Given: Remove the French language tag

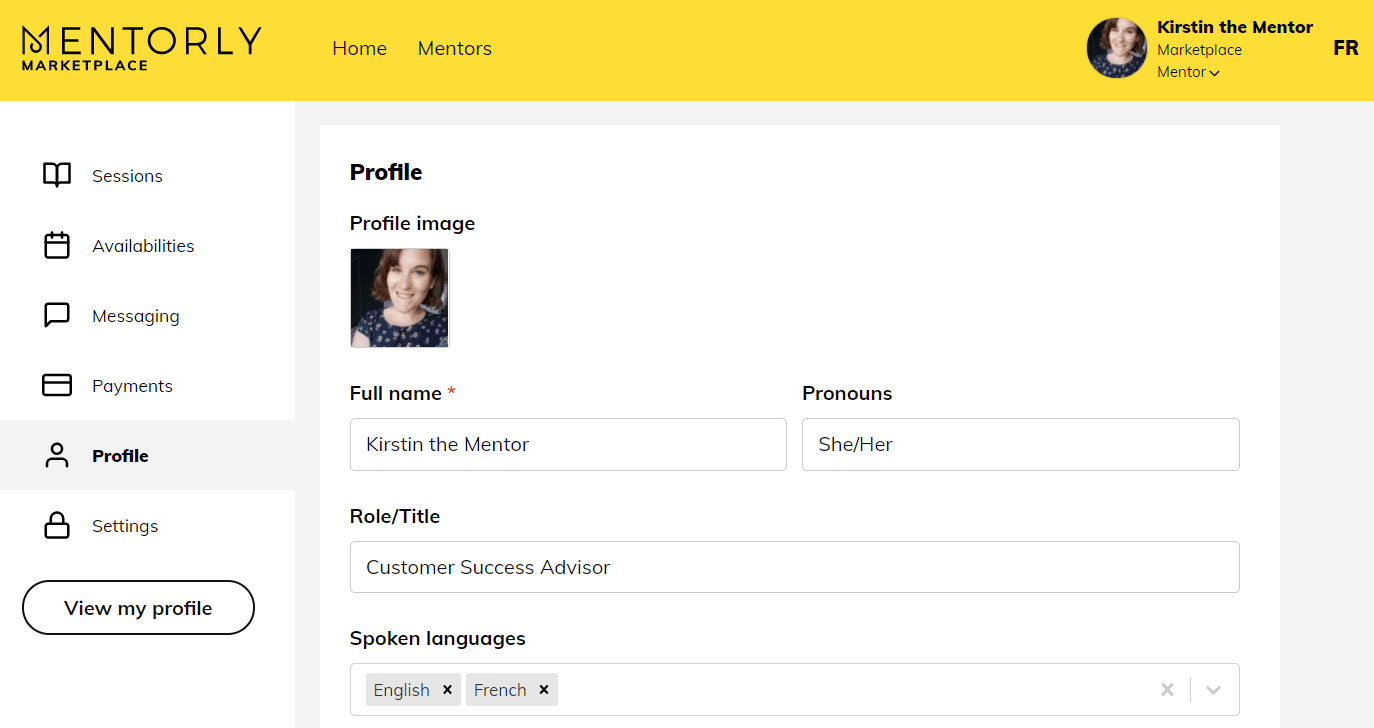Looking at the screenshot, I should (544, 690).
